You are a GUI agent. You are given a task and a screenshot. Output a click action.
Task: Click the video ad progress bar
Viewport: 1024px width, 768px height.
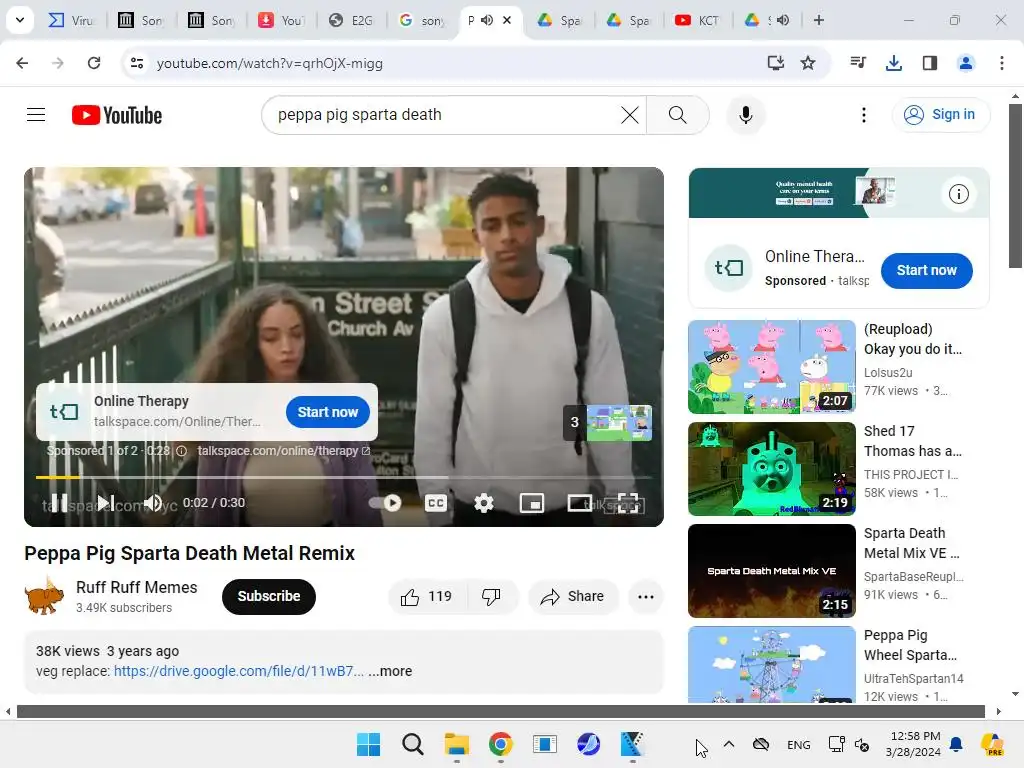(x=344, y=477)
